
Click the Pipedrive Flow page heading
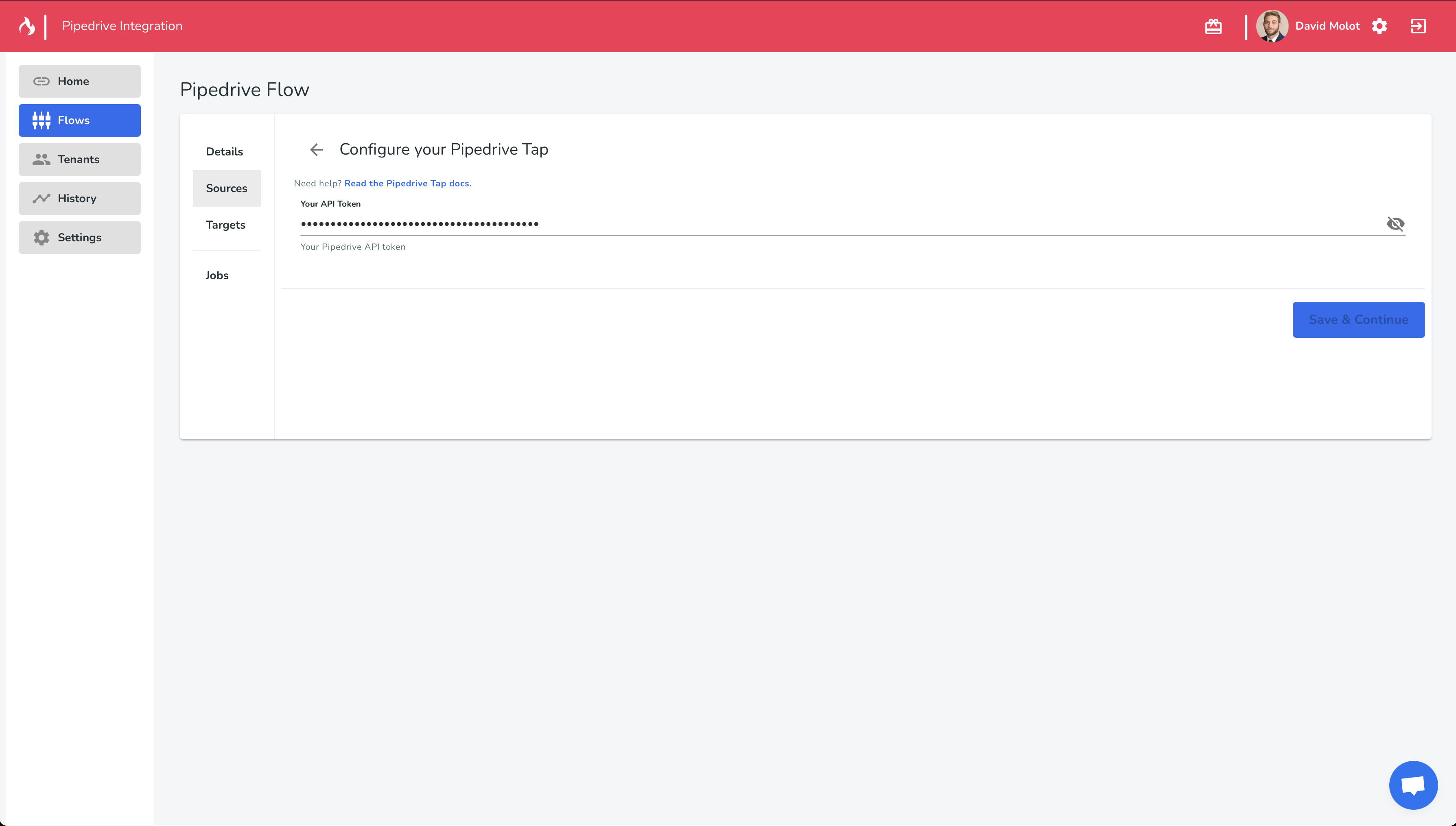coord(245,90)
